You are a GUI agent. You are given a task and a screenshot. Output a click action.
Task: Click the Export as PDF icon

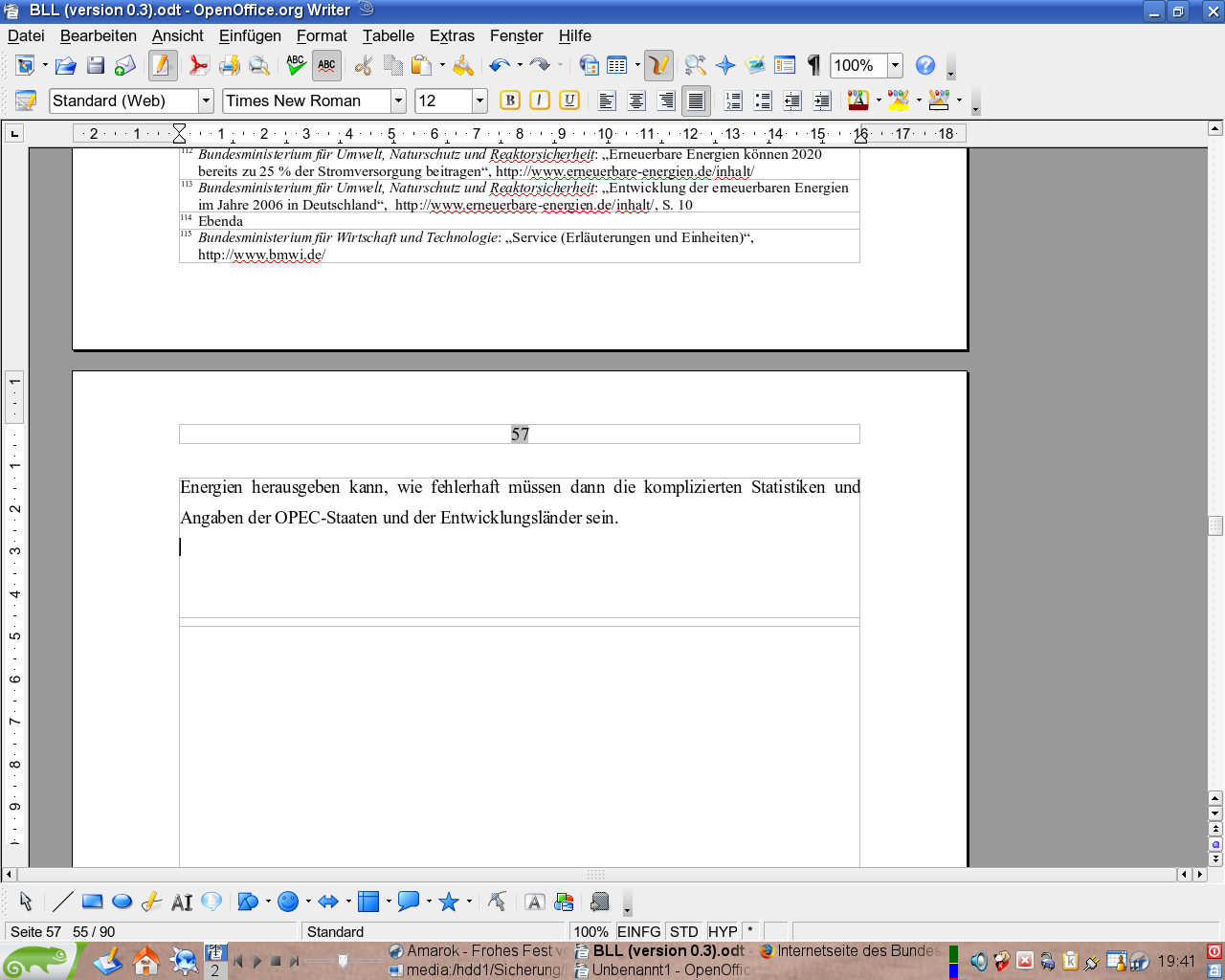[198, 65]
